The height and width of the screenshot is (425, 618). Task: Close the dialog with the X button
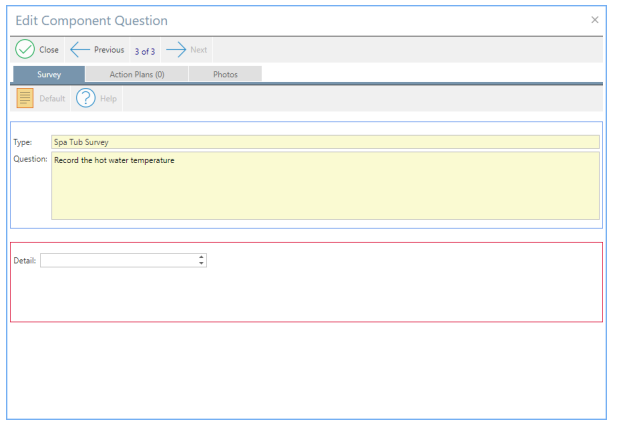[x=595, y=20]
